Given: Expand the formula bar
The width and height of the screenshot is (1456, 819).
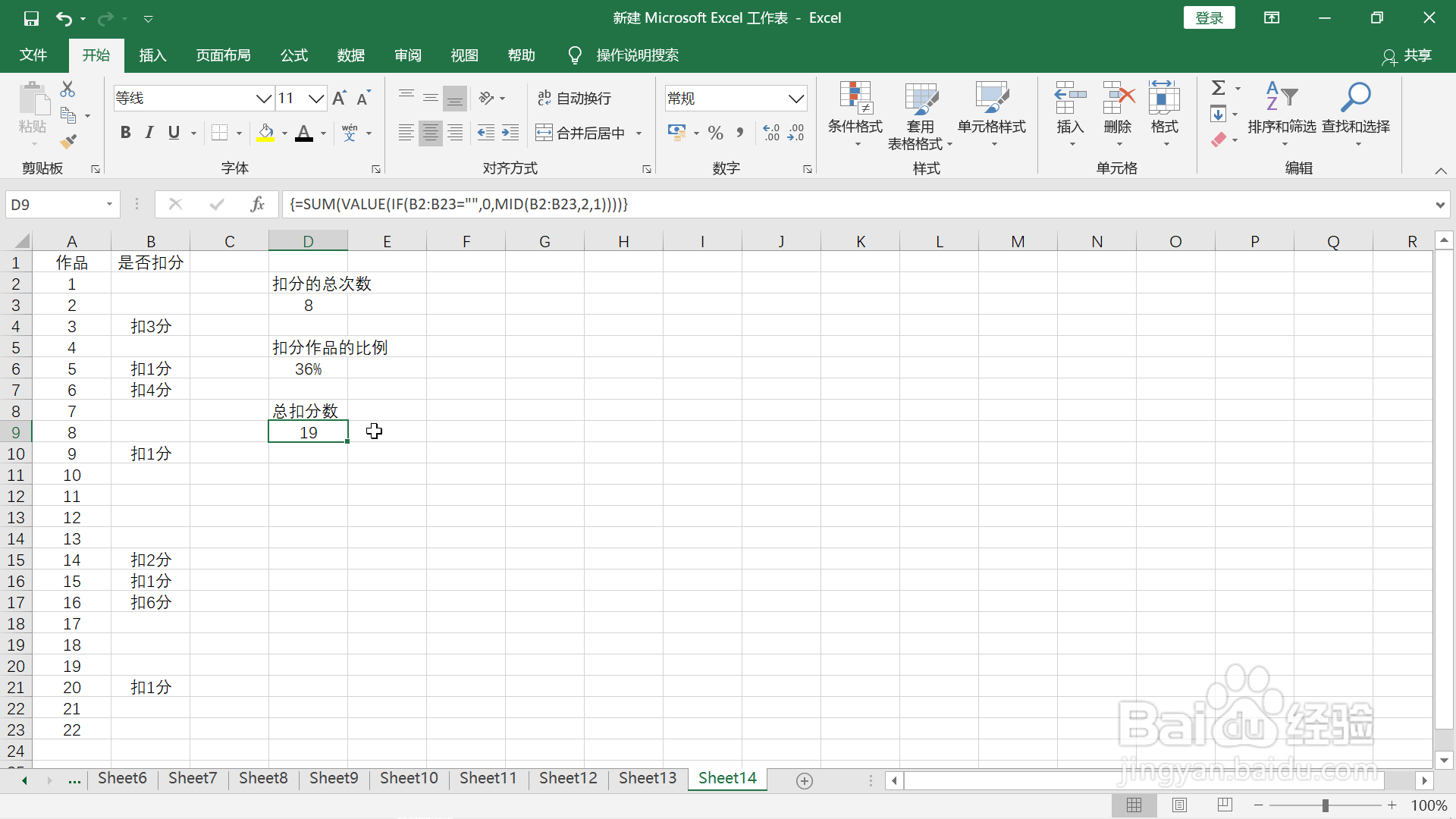Looking at the screenshot, I should pyautogui.click(x=1439, y=205).
